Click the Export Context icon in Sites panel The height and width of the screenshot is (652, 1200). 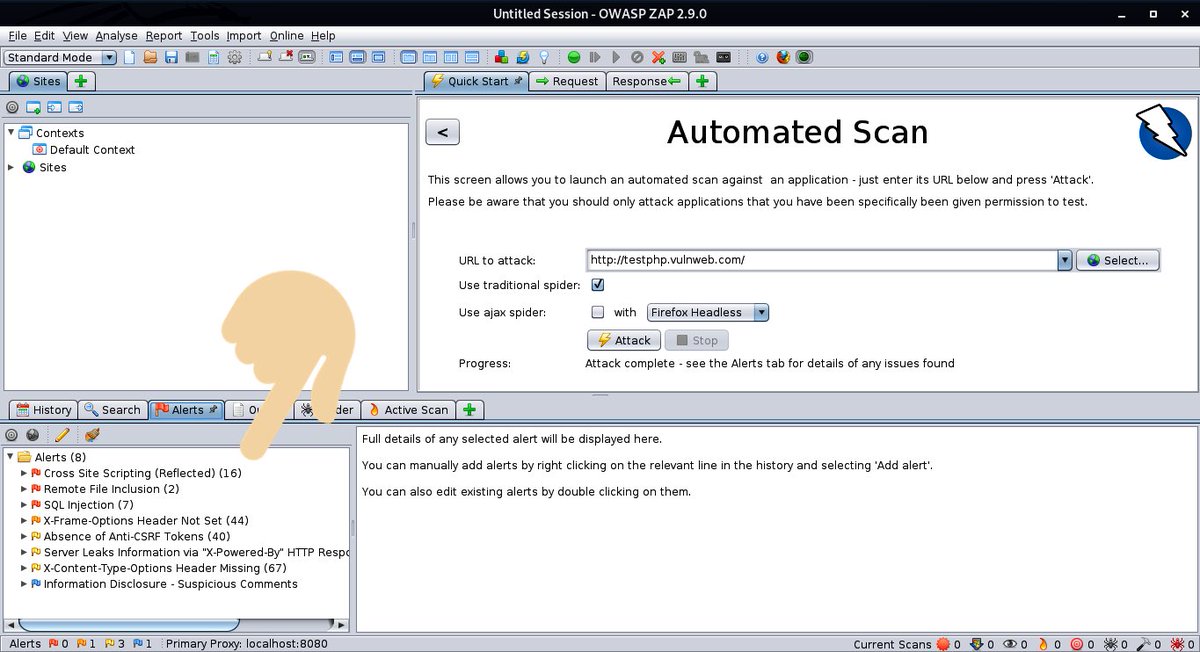click(x=75, y=107)
